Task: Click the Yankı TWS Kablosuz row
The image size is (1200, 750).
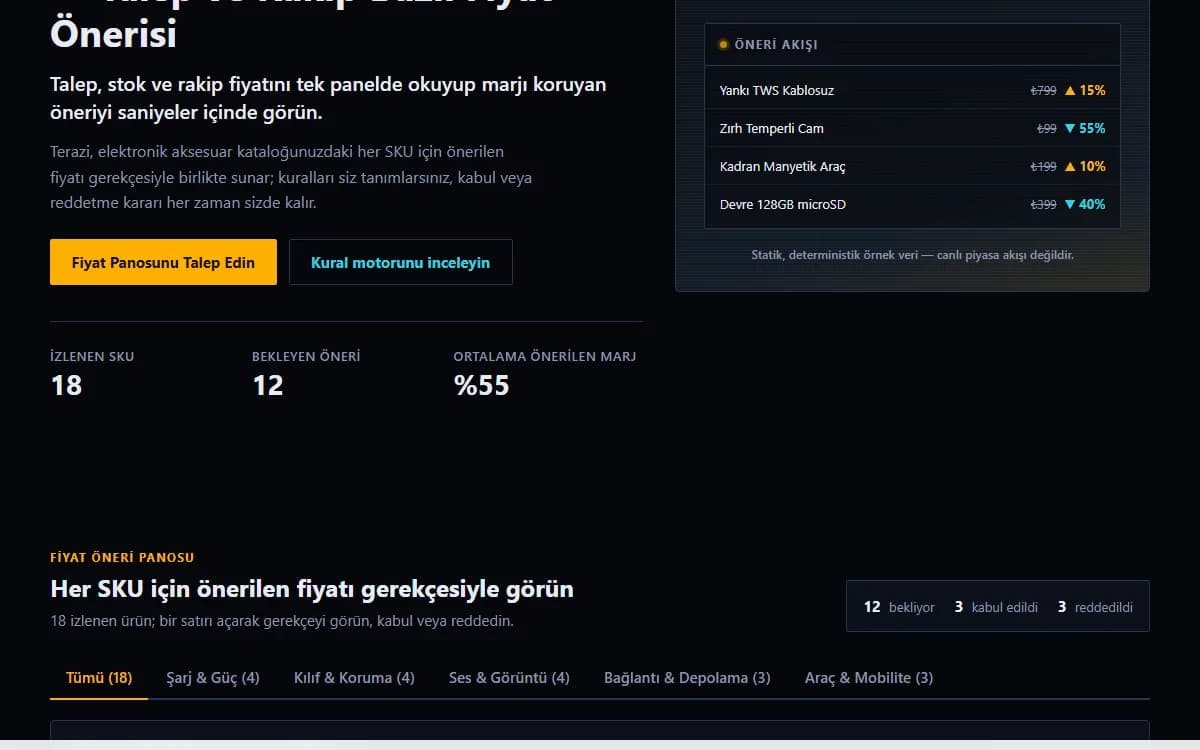Action: point(912,90)
